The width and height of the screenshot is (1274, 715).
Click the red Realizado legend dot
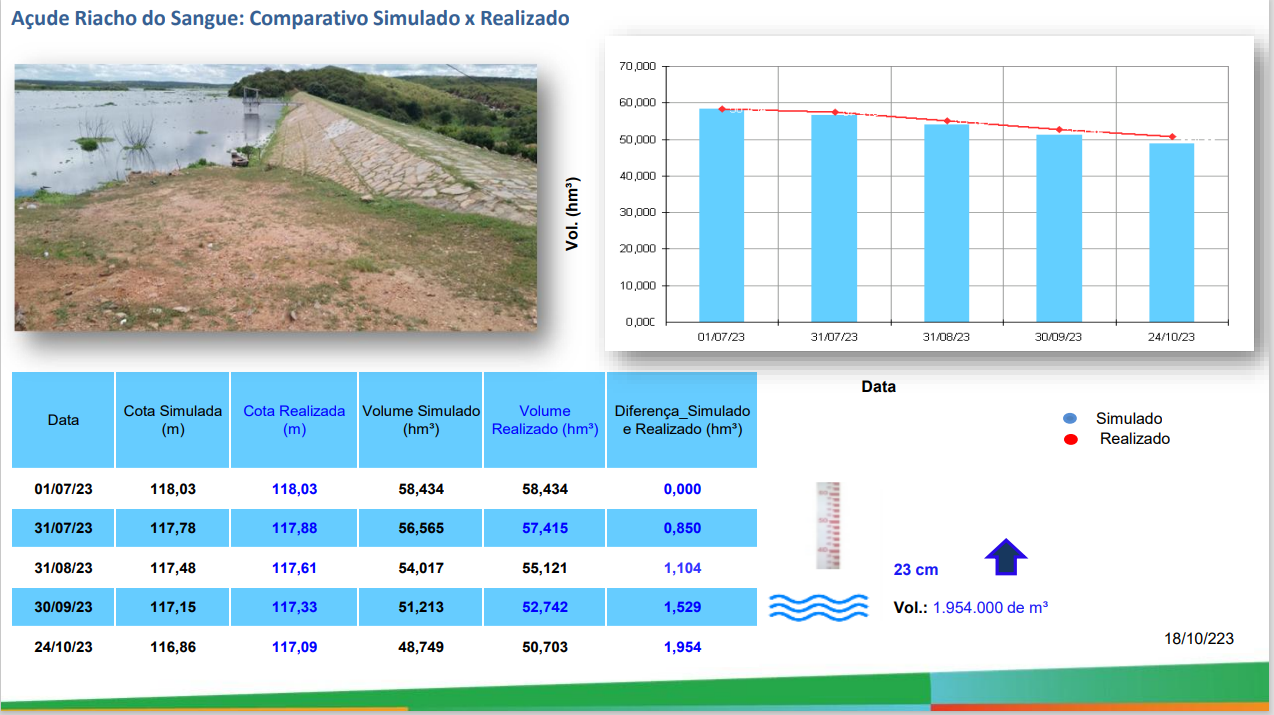click(1070, 439)
